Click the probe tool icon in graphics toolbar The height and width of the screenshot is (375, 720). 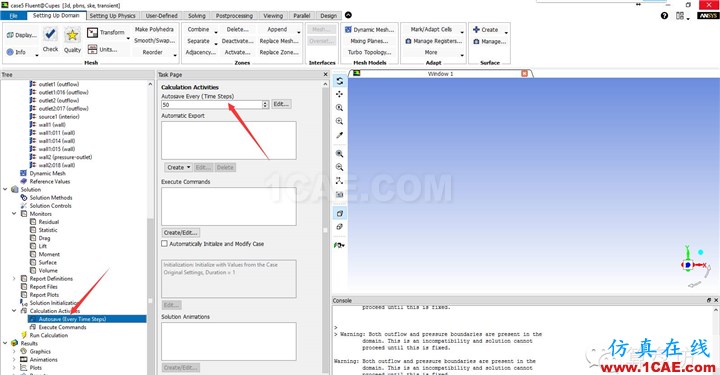click(339, 135)
